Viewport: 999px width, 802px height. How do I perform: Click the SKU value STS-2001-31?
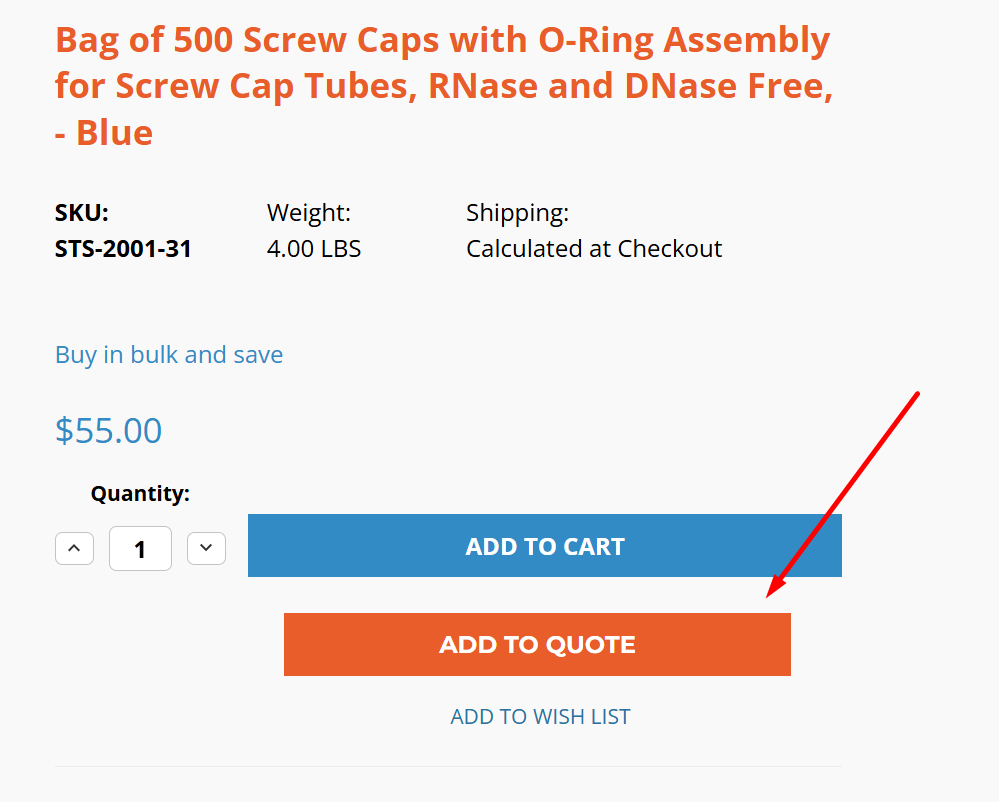pos(123,249)
